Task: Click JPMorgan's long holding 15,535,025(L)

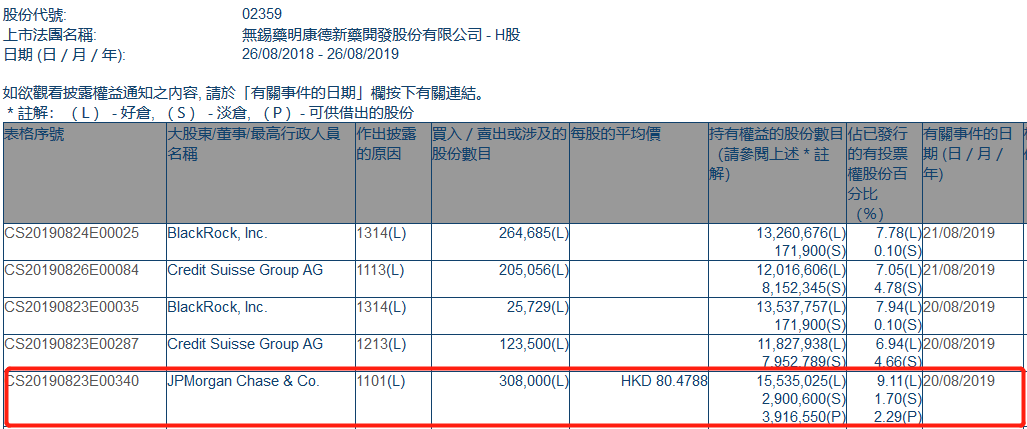Action: tap(799, 381)
